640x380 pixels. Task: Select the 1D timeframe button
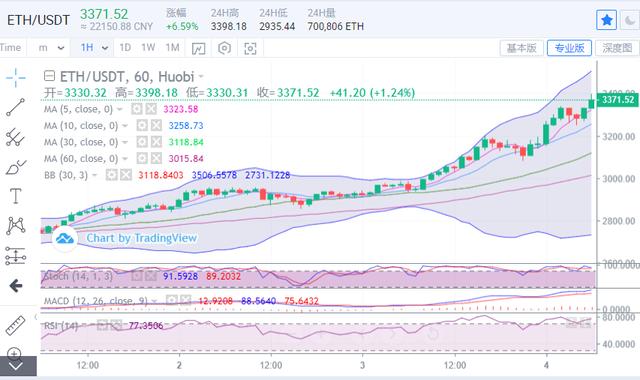point(125,48)
